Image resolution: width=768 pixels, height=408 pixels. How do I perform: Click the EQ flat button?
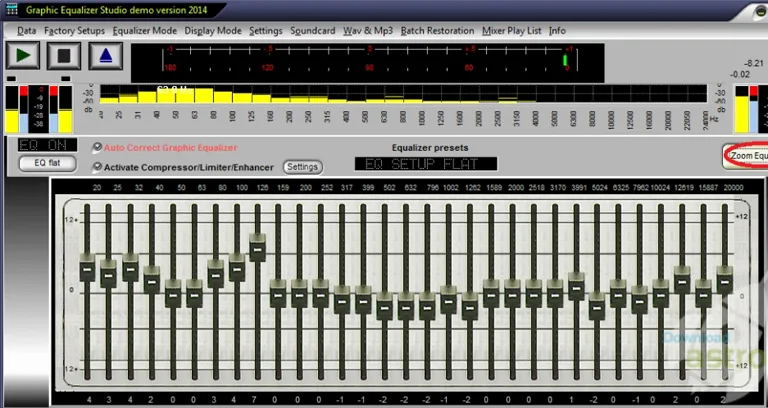click(x=48, y=164)
